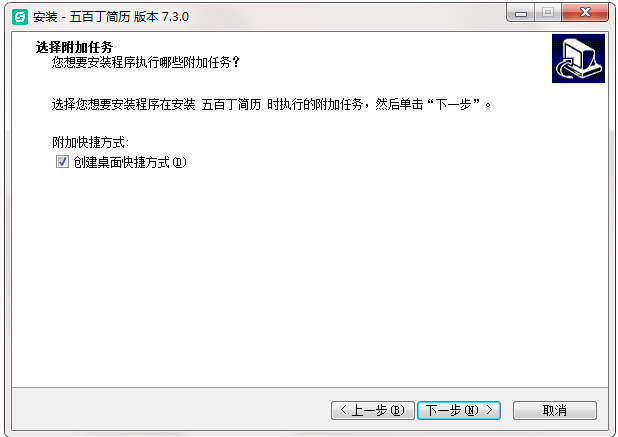Click the greyed-out maximize button

548,13
